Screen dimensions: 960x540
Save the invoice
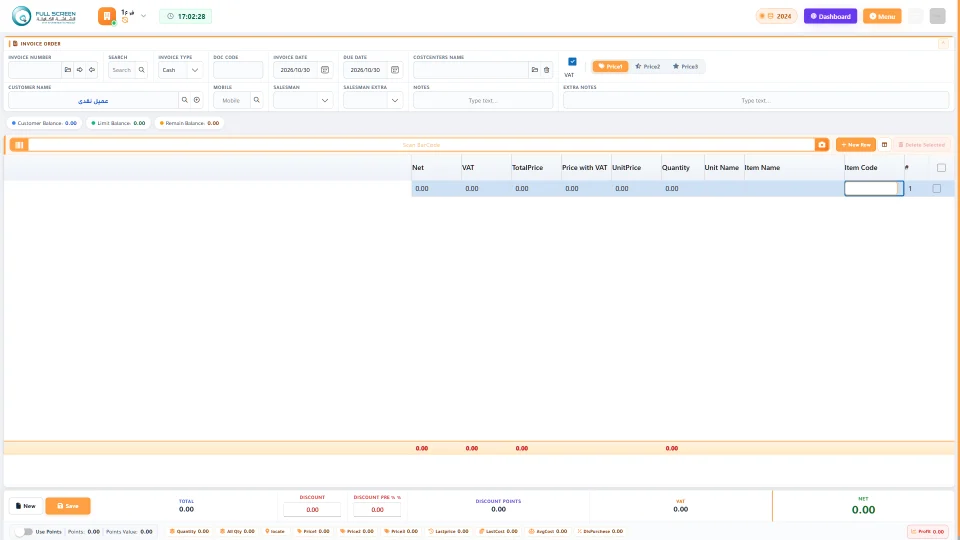click(68, 506)
